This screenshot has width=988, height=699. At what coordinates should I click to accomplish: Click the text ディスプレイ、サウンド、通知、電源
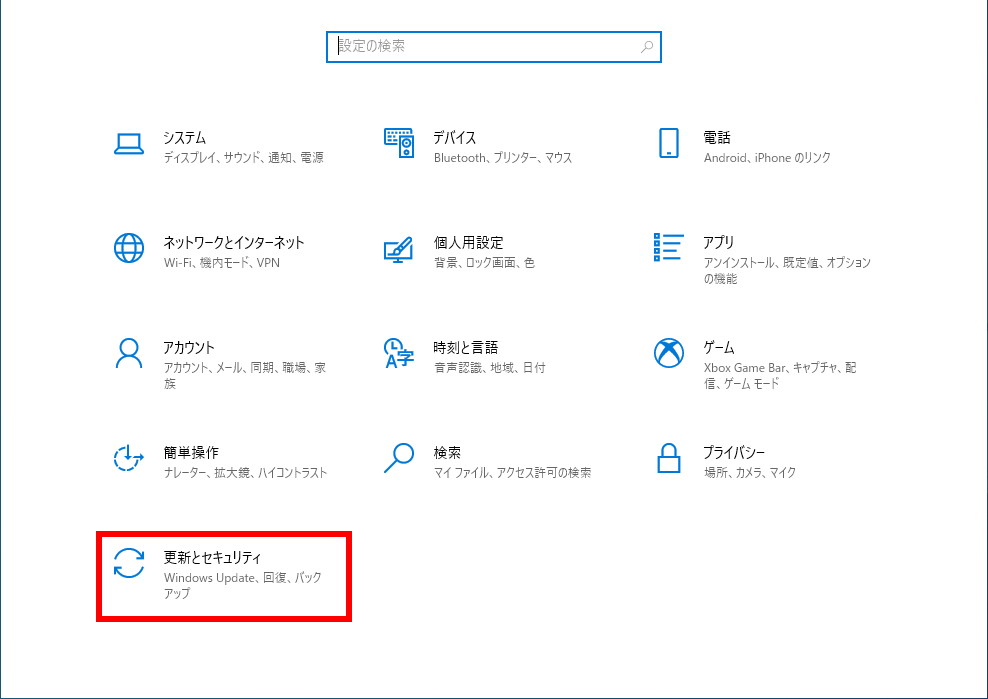click(x=244, y=158)
